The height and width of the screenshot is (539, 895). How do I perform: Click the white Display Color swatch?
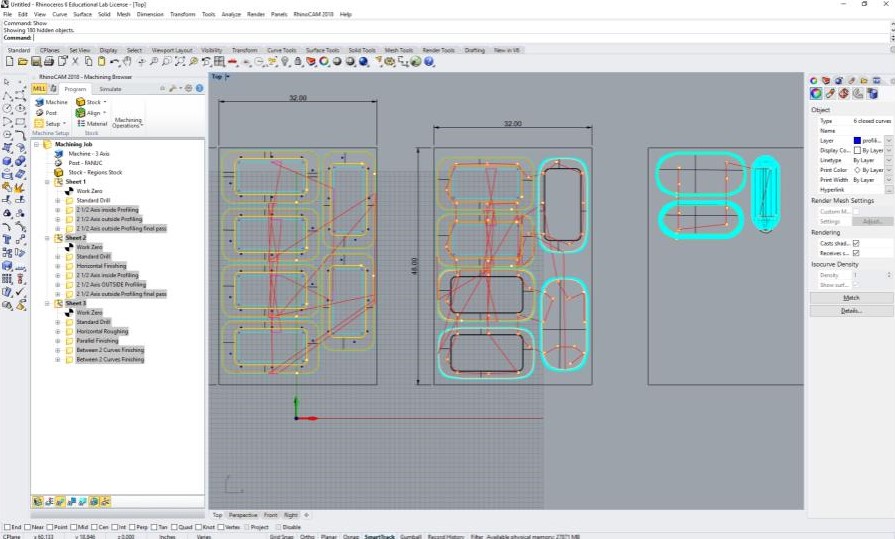tap(857, 150)
